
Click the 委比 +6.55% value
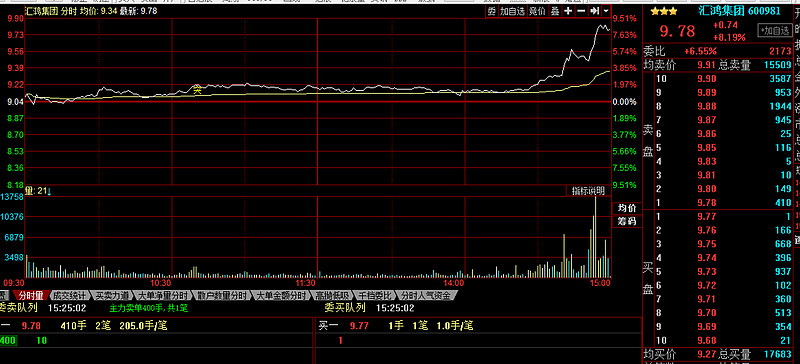pos(701,51)
